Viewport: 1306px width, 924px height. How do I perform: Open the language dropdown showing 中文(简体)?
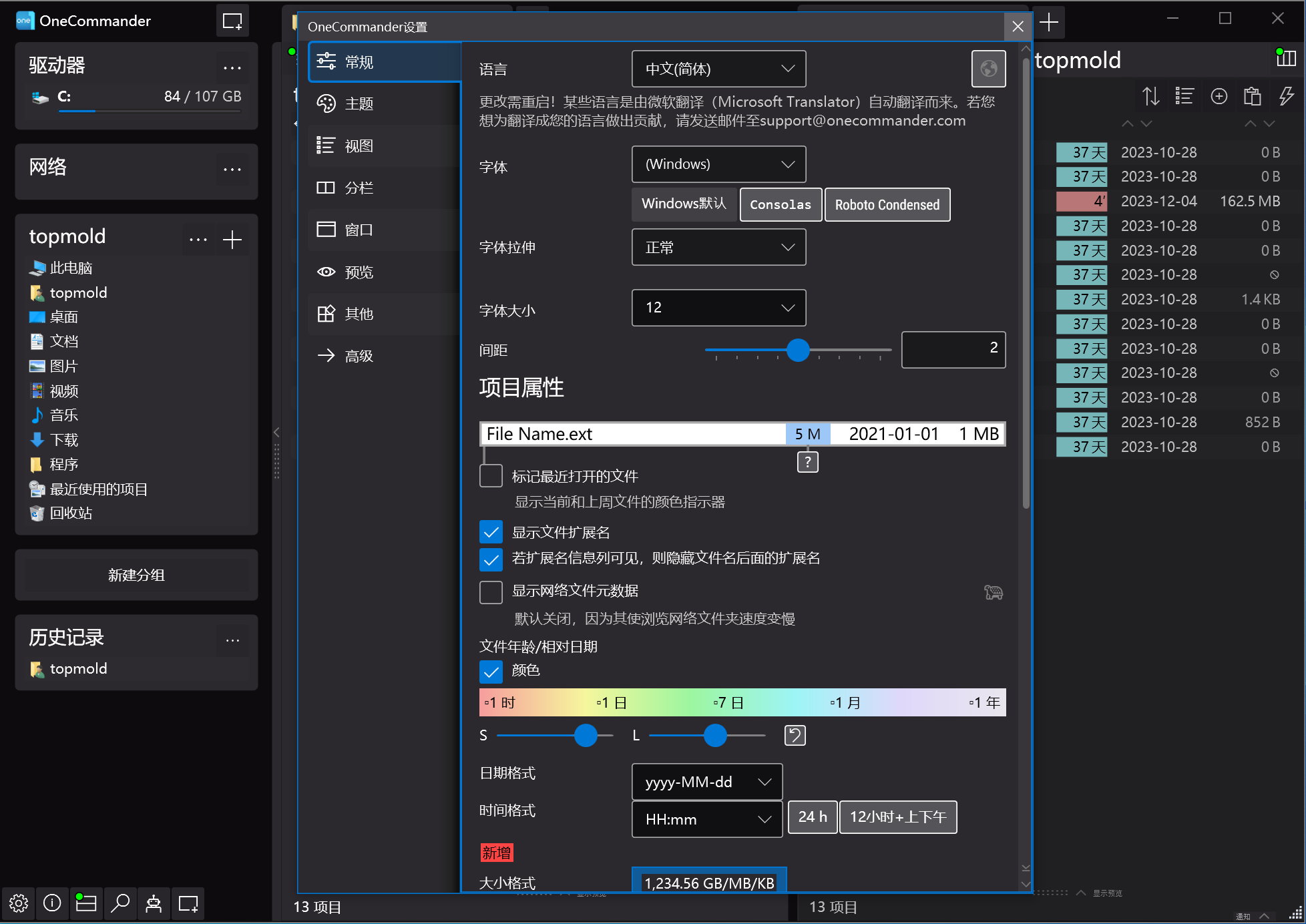(x=718, y=69)
